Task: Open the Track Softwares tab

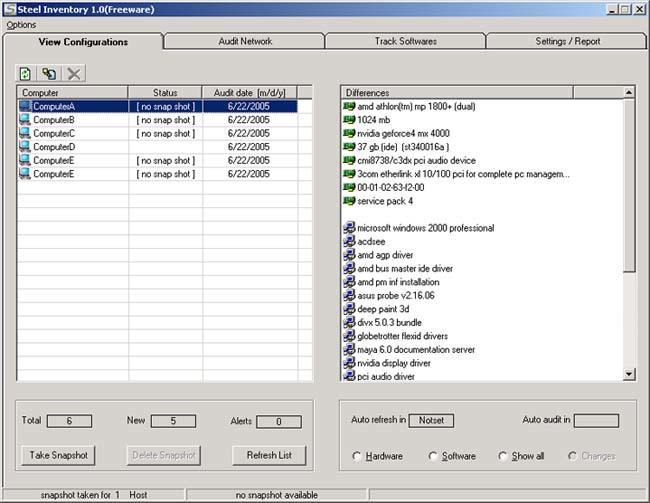Action: pyautogui.click(x=404, y=42)
